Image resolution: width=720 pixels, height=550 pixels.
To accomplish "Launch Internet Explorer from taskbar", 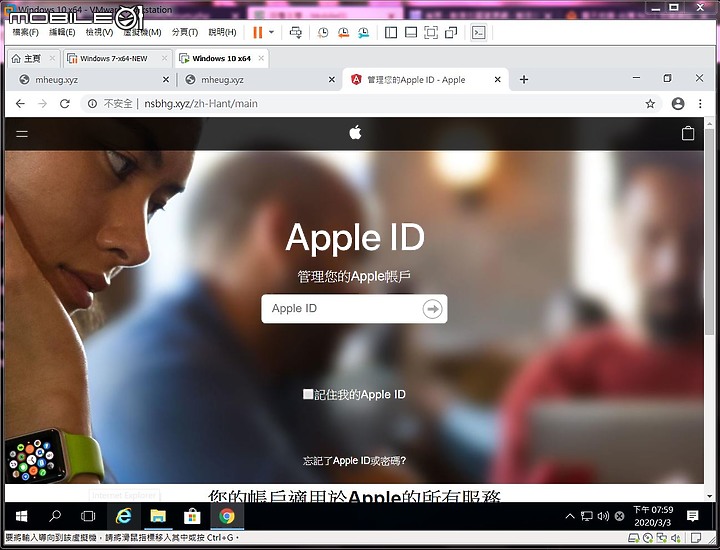I will pyautogui.click(x=124, y=516).
